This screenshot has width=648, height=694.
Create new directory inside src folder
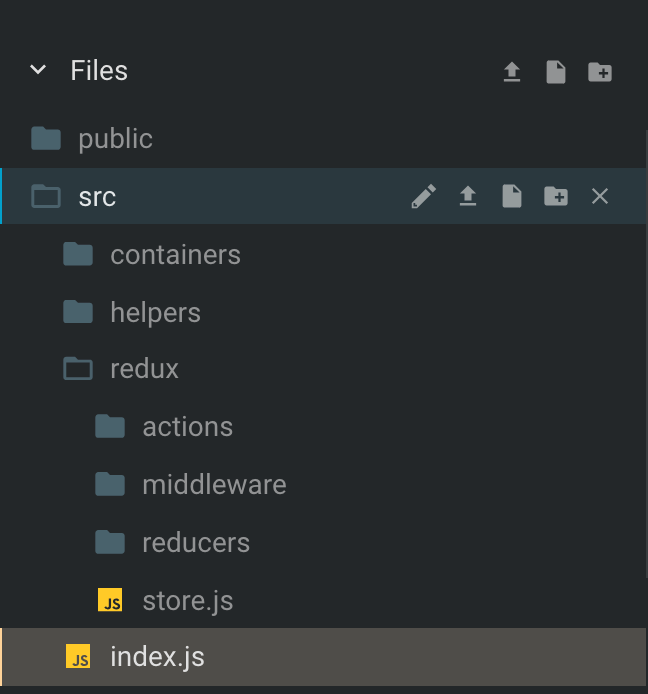pos(556,196)
